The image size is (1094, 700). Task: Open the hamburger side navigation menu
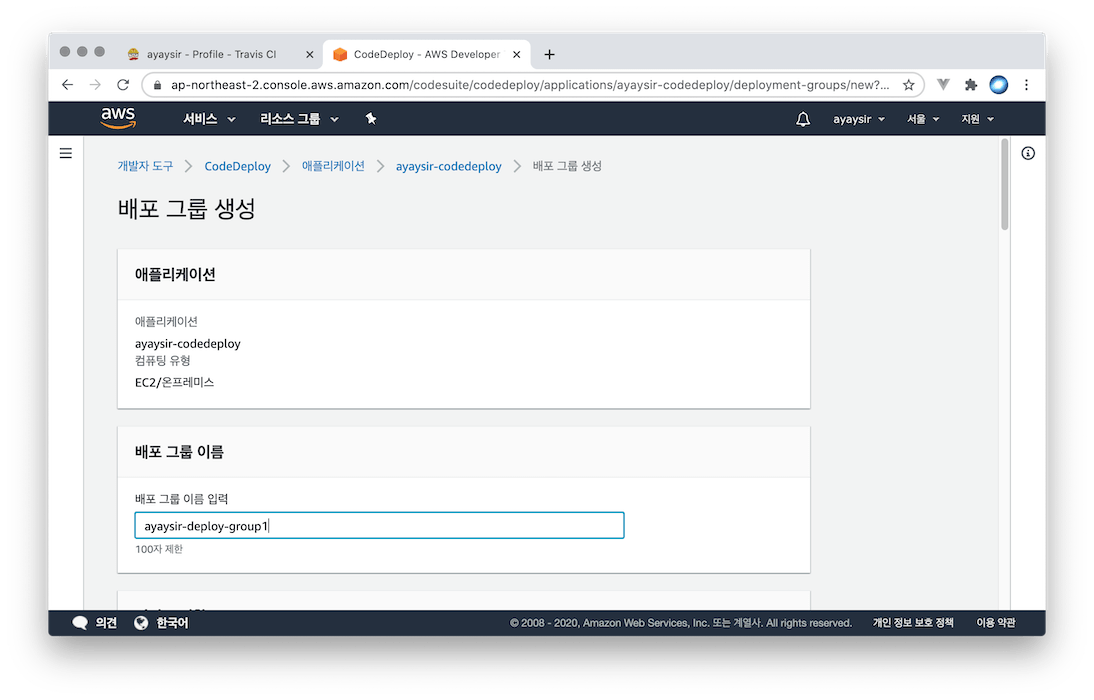(x=66, y=153)
